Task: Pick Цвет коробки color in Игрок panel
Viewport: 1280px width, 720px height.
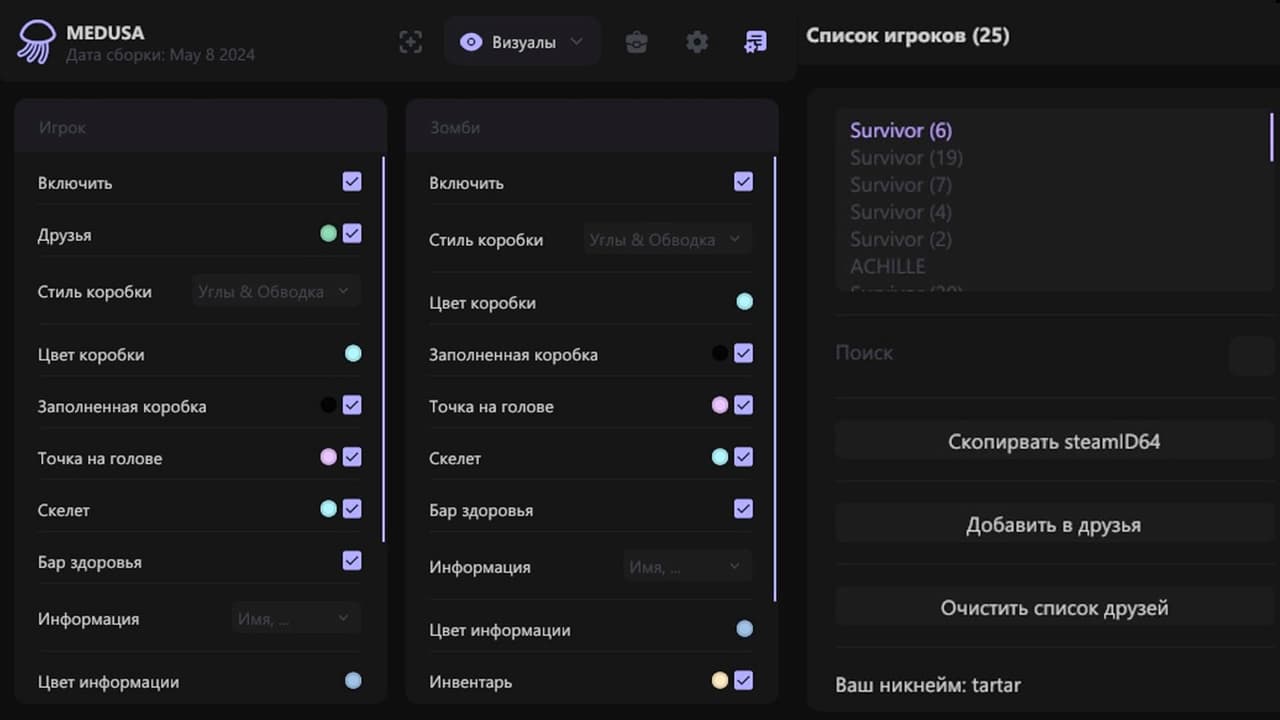Action: click(x=353, y=353)
